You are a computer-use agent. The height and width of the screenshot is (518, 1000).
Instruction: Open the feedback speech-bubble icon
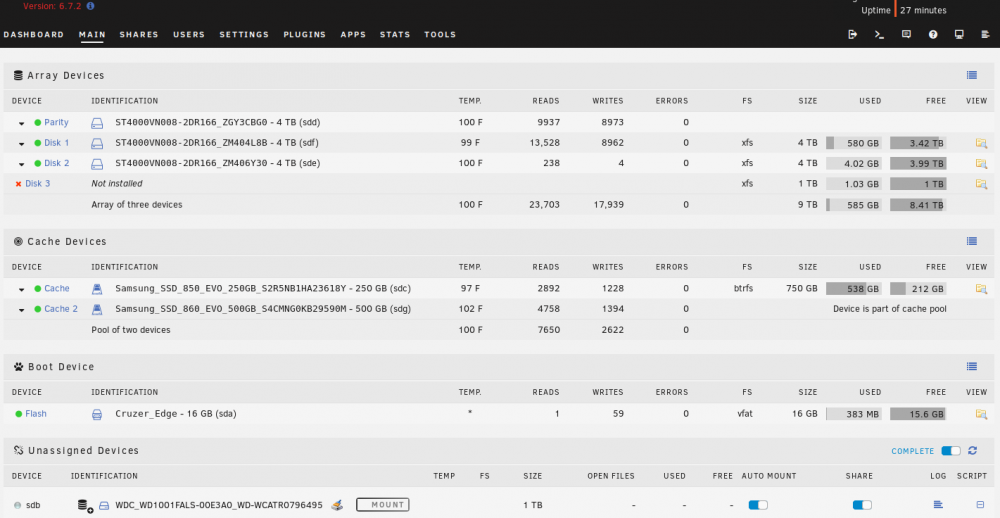[x=906, y=34]
